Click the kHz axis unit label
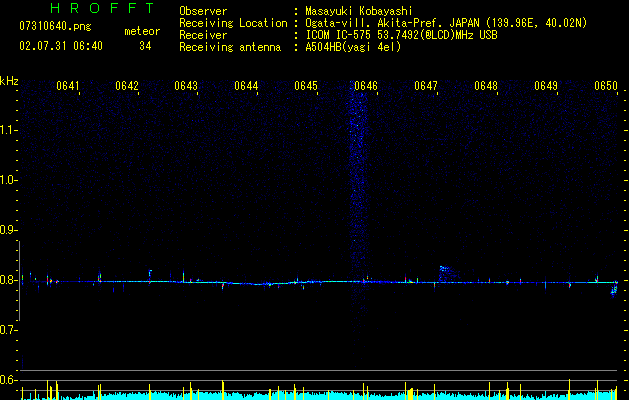The width and height of the screenshot is (629, 400). point(9,81)
